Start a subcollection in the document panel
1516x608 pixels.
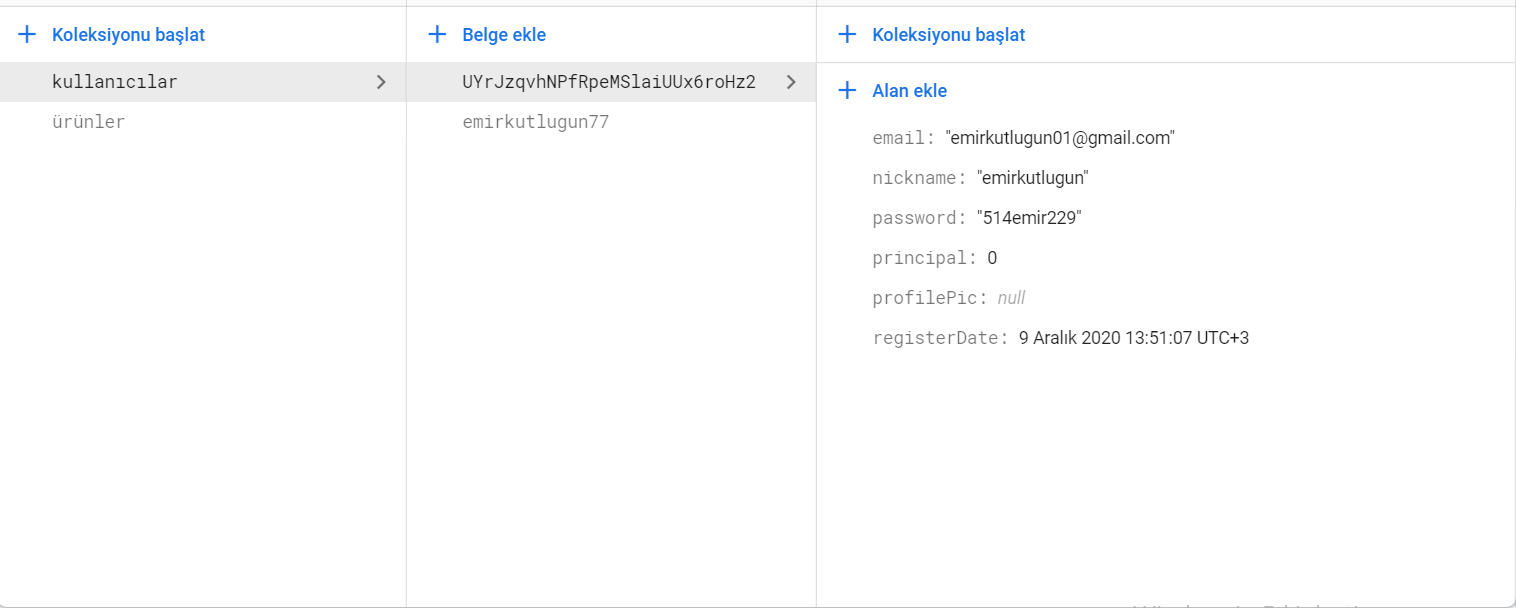[948, 35]
